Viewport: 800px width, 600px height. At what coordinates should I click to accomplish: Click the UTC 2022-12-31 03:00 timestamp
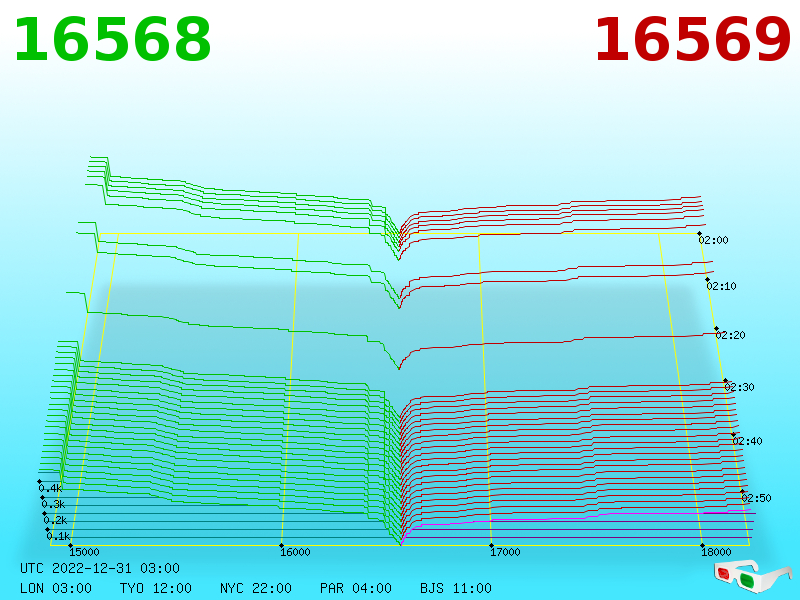[x=100, y=568]
